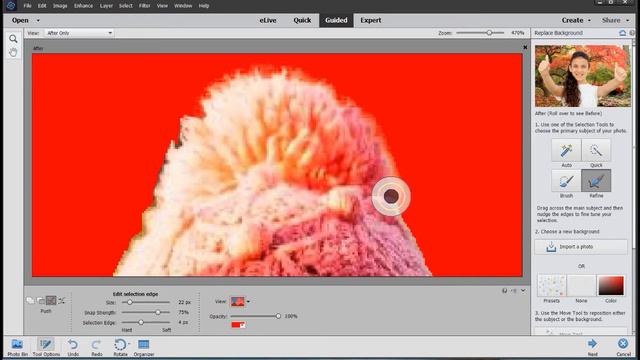640x360 pixels.
Task: Choose the Presets background option
Action: [x=551, y=285]
